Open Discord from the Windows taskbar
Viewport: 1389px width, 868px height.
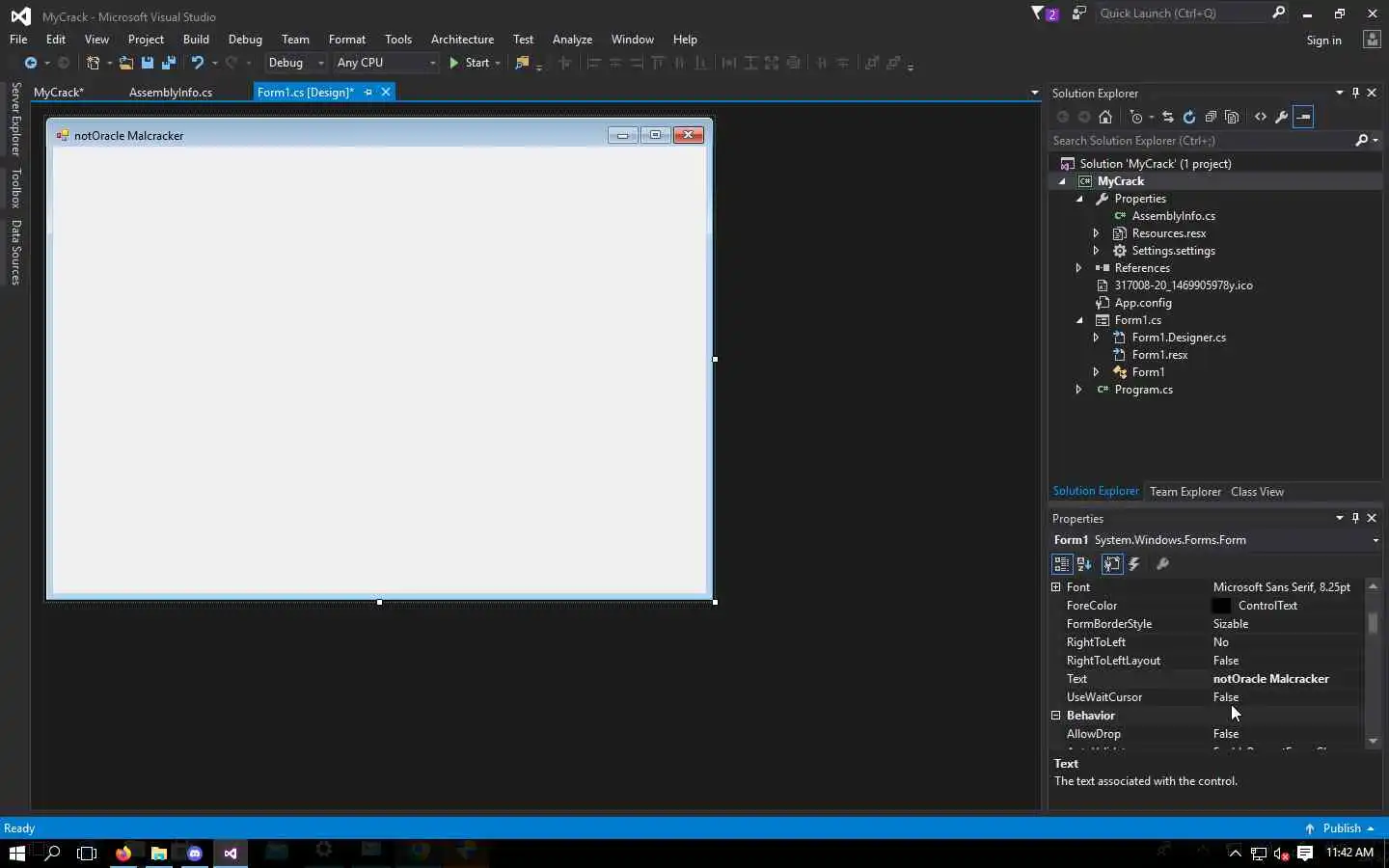(195, 854)
